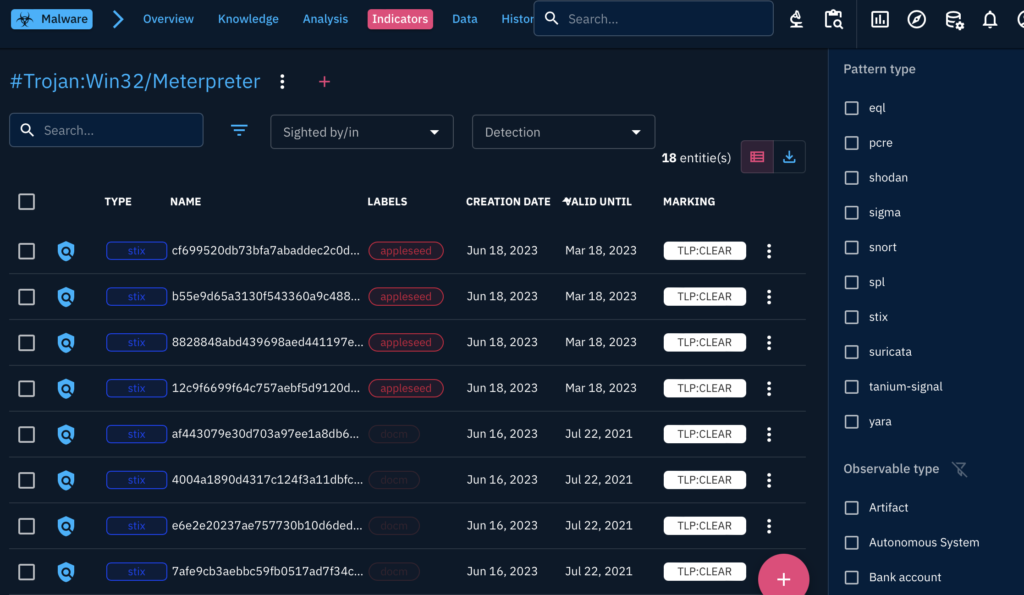1024x595 pixels.
Task: Open the database settings icon
Action: point(954,19)
